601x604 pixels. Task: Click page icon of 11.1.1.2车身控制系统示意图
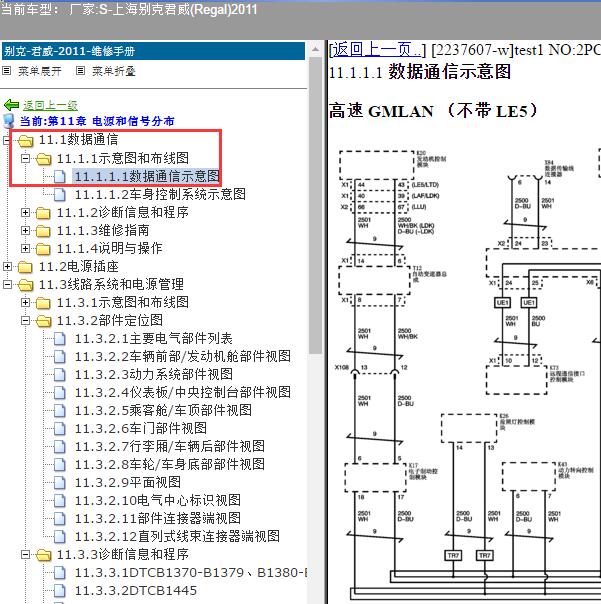[60, 195]
